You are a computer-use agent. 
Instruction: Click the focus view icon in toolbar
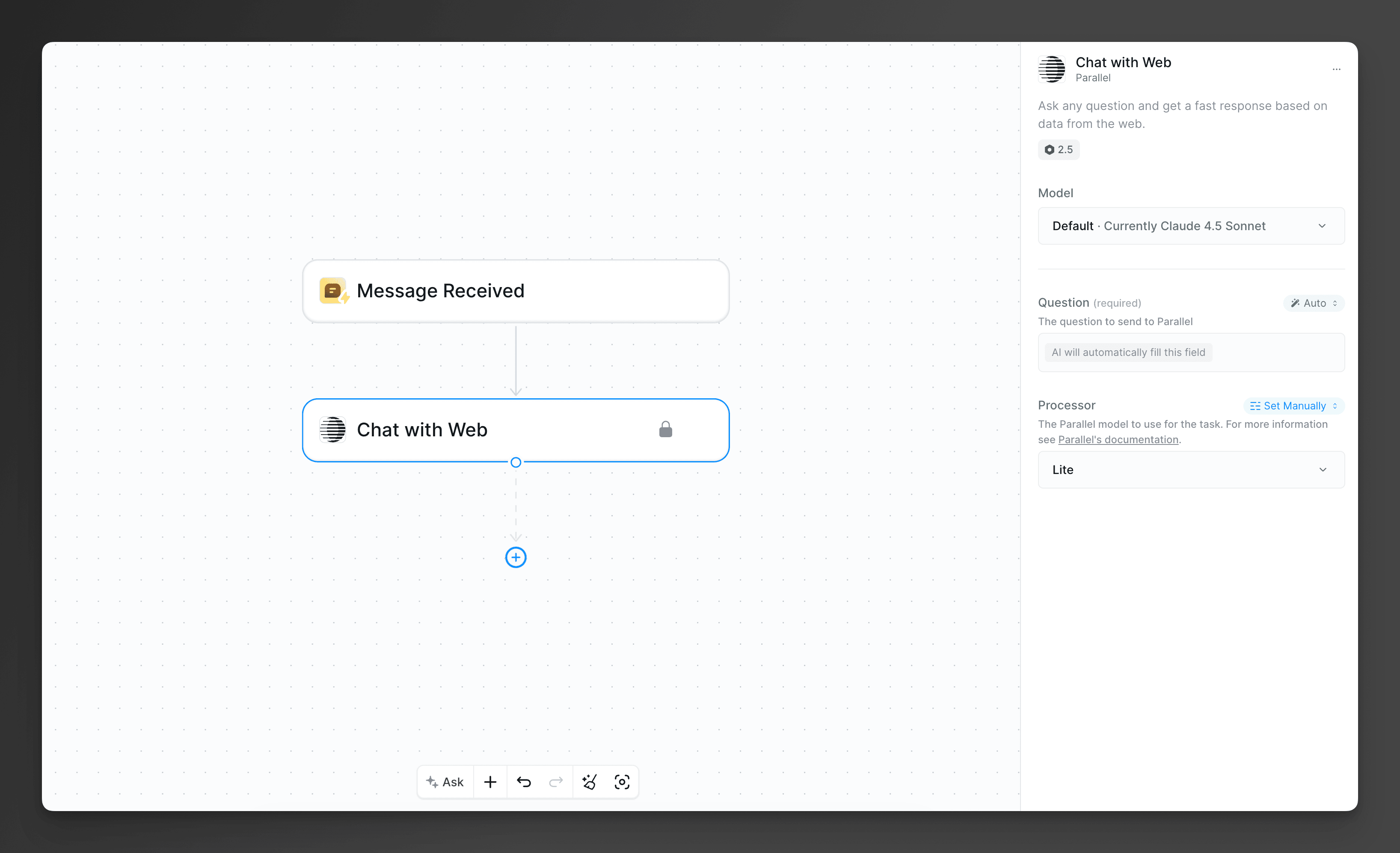[x=622, y=782]
